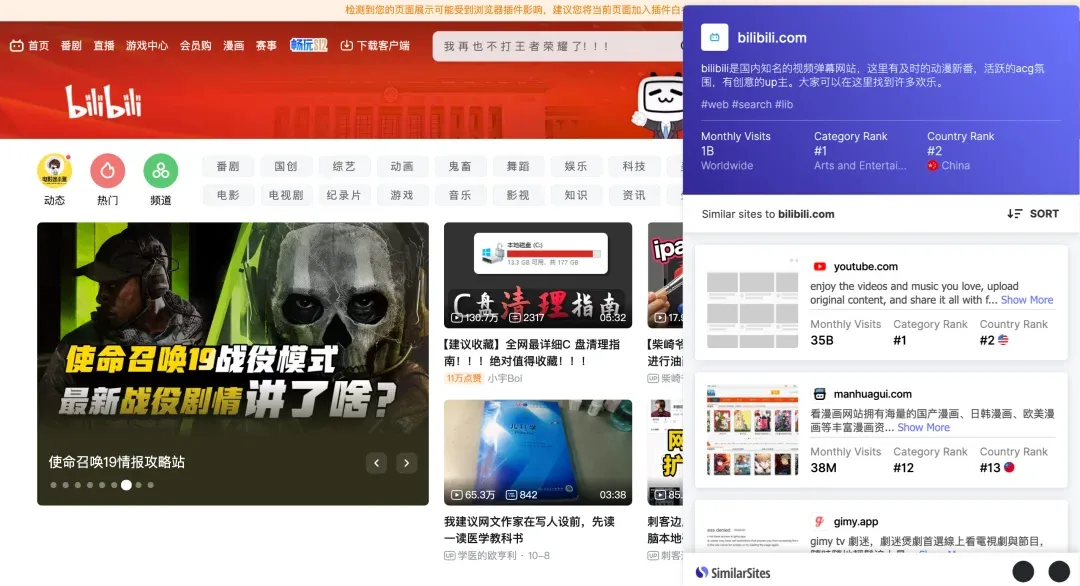
Task: Select the 科技 category tag
Action: pyautogui.click(x=634, y=167)
